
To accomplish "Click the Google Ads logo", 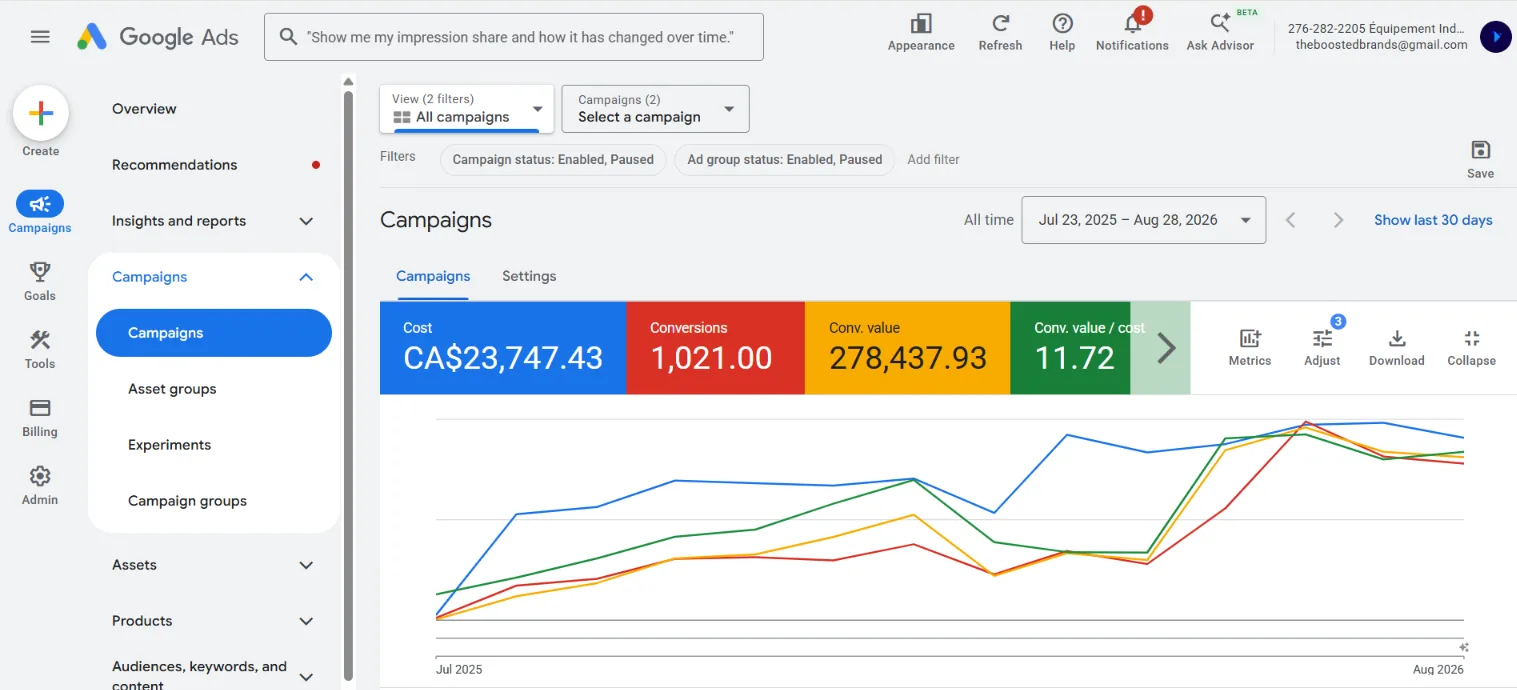I will 158,37.
